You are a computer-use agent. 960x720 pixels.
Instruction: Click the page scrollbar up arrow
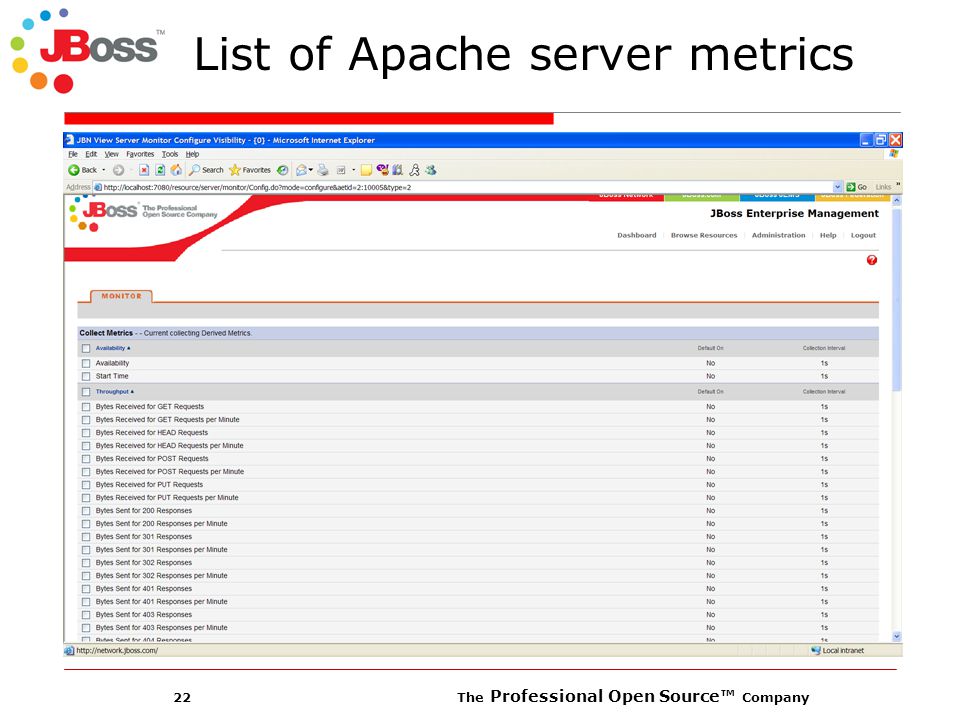tap(896, 200)
